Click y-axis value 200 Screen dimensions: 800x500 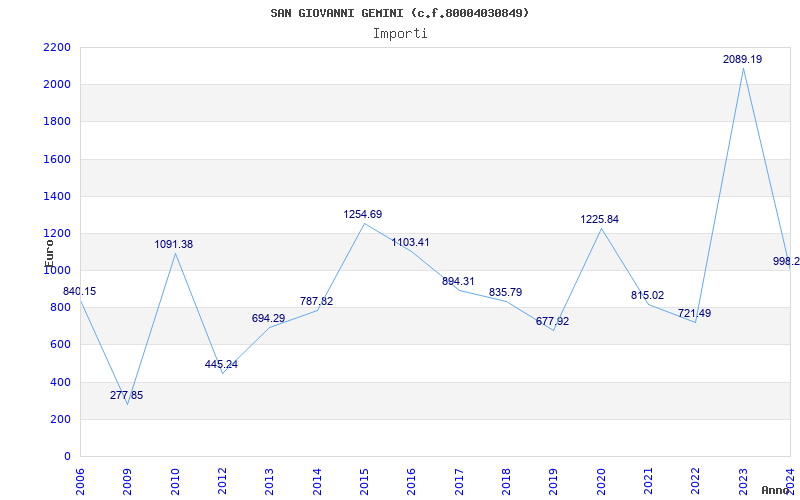[60, 419]
